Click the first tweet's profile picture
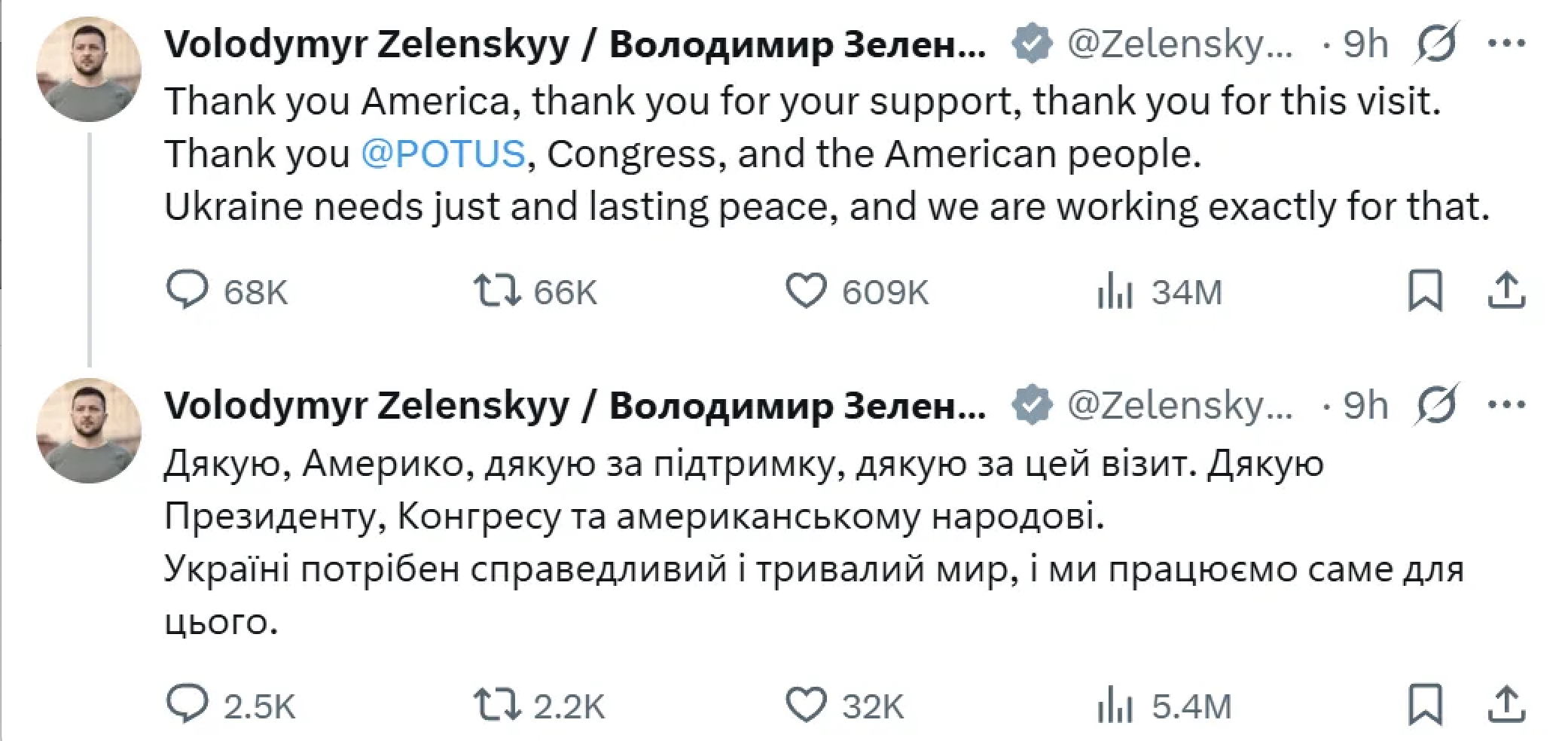Screen dimensions: 1568x741 (x=89, y=69)
